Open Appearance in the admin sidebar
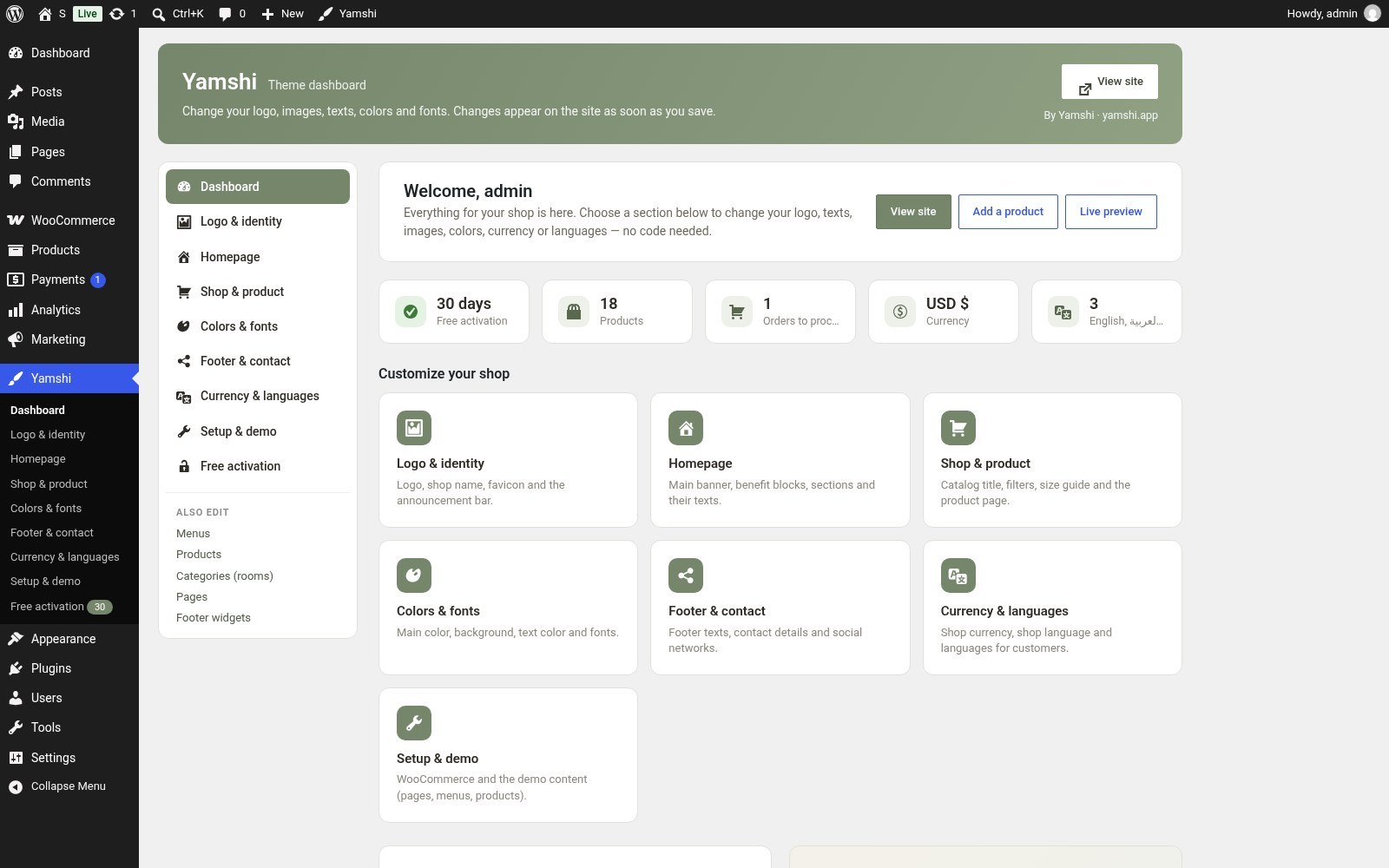The image size is (1389, 868). pyautogui.click(x=69, y=639)
